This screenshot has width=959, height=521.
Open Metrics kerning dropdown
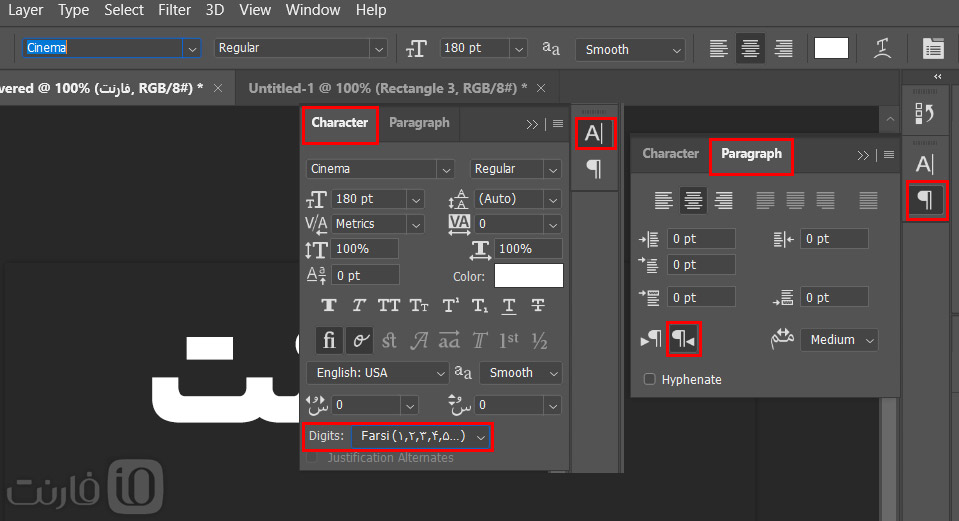tap(415, 224)
